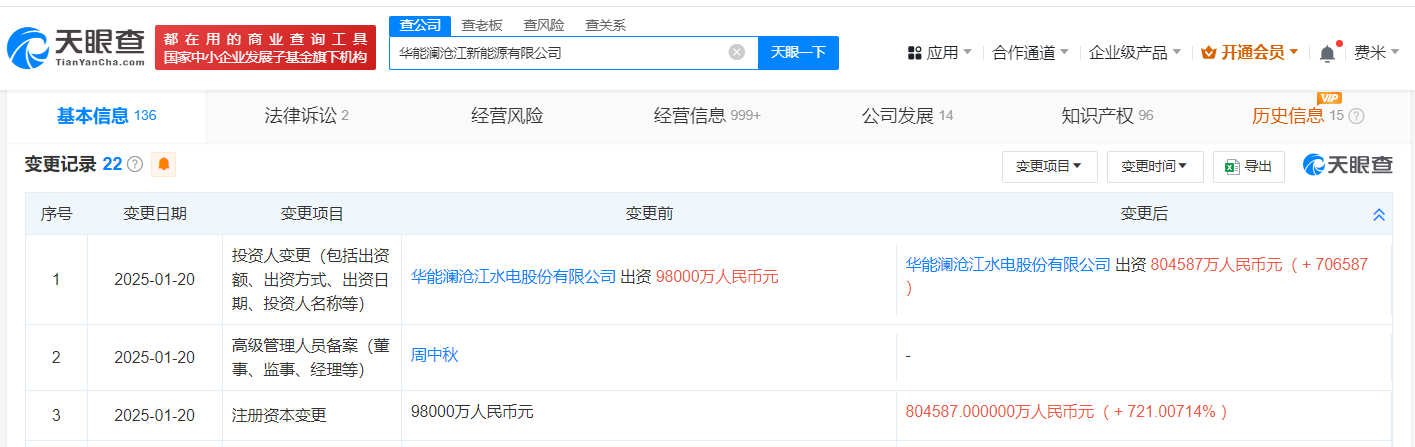Open the 开通会员 membership dropdown
This screenshot has width=1415, height=447.
1249,52
